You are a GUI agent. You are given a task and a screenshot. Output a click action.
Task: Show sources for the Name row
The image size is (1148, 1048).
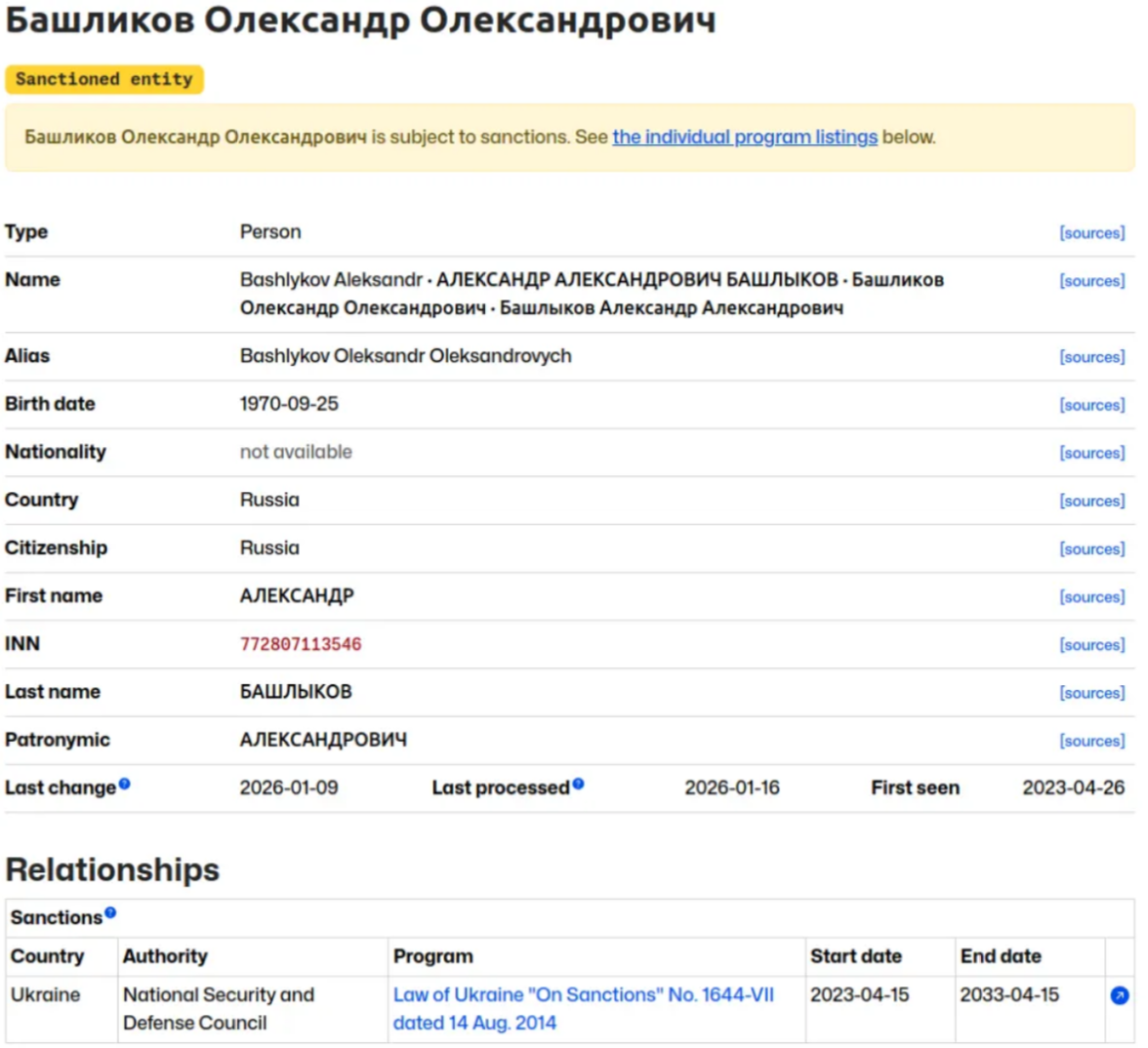click(x=1091, y=281)
